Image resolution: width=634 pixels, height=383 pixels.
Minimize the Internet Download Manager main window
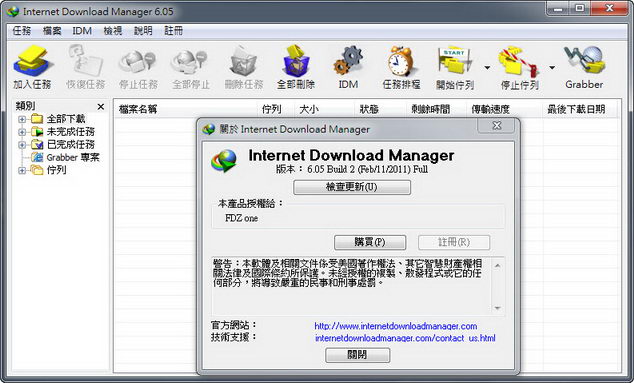558,8
